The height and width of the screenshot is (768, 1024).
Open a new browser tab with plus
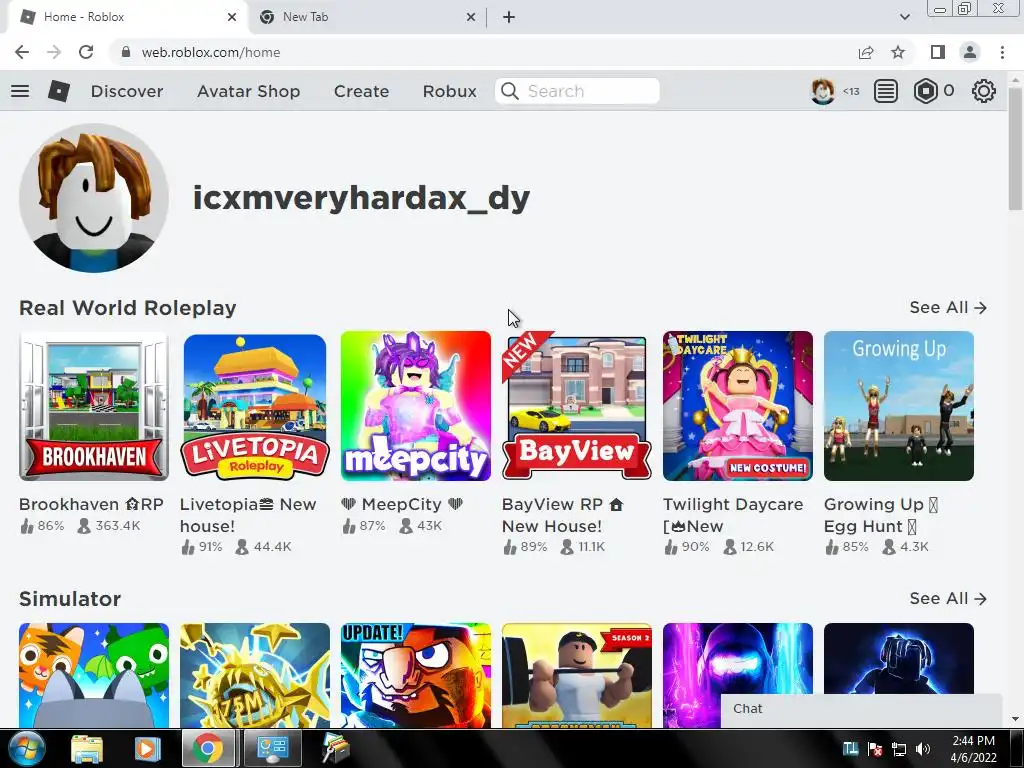(x=509, y=17)
